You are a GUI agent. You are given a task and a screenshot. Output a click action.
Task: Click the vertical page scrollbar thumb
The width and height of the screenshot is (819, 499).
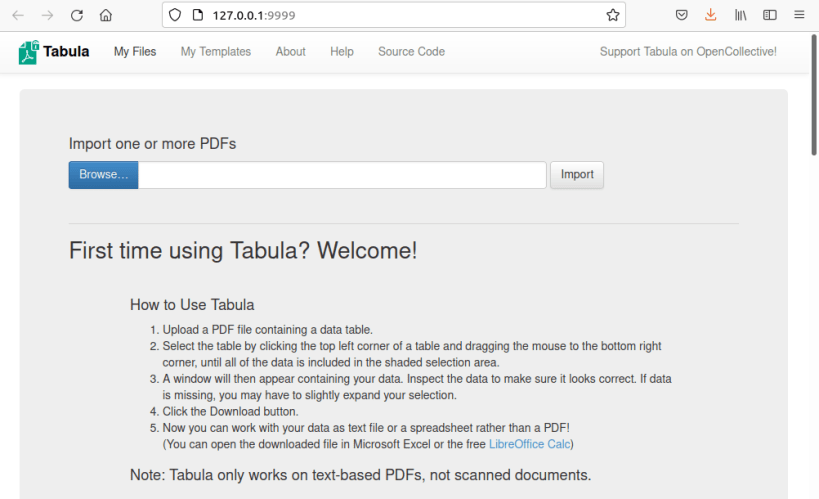(x=814, y=95)
